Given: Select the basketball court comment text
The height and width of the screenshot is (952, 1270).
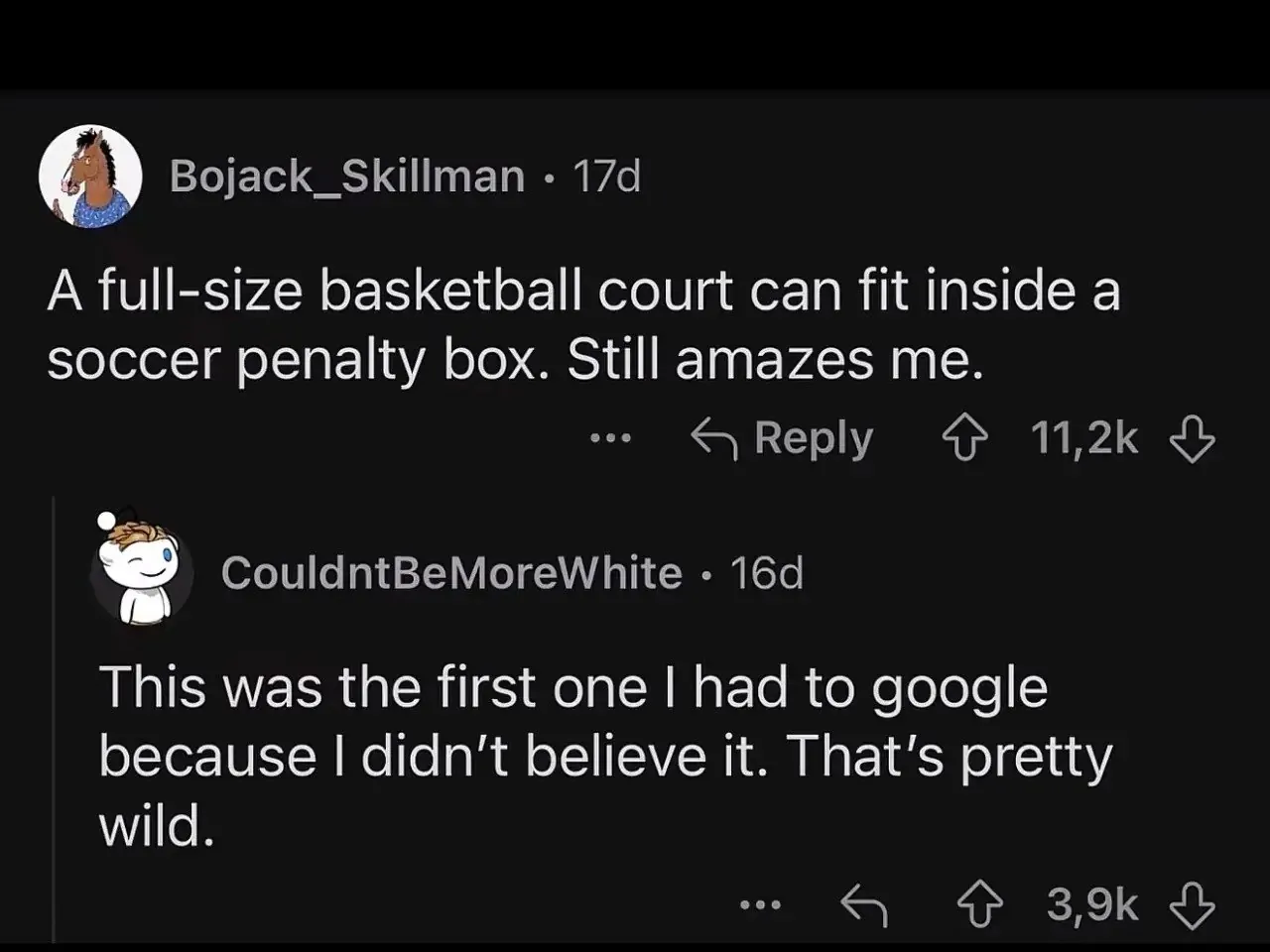Looking at the screenshot, I should (583, 325).
